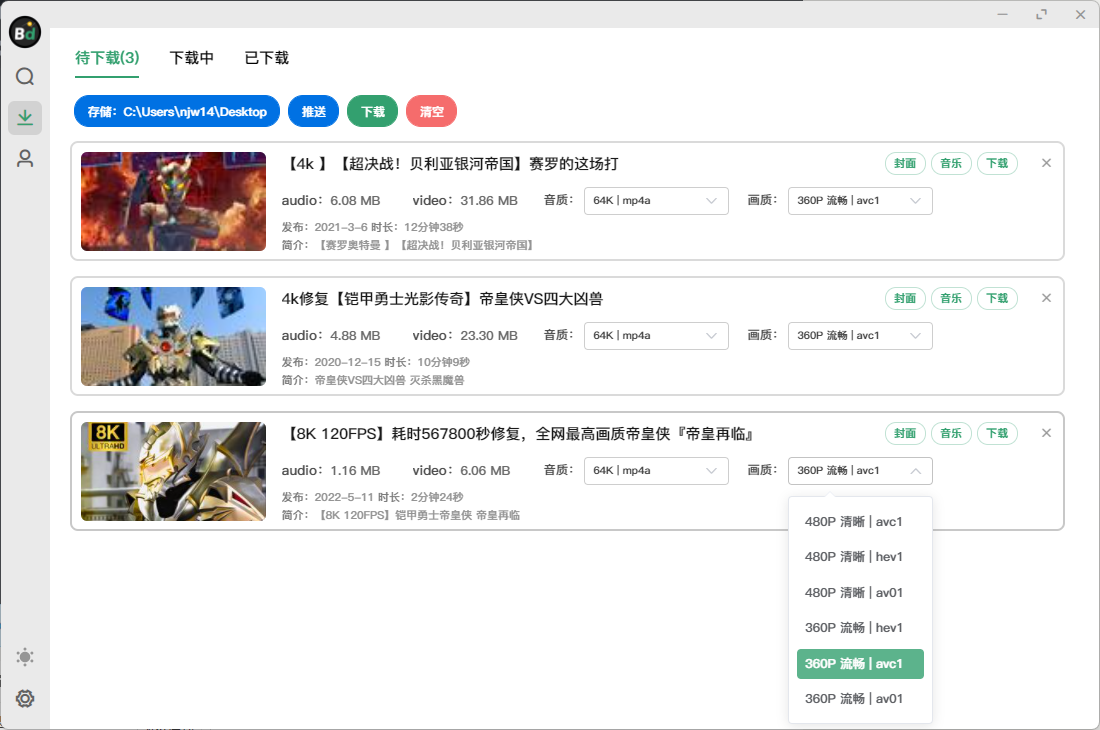
Task: Select 480P 清晰 | hev1 option
Action: tap(860, 557)
